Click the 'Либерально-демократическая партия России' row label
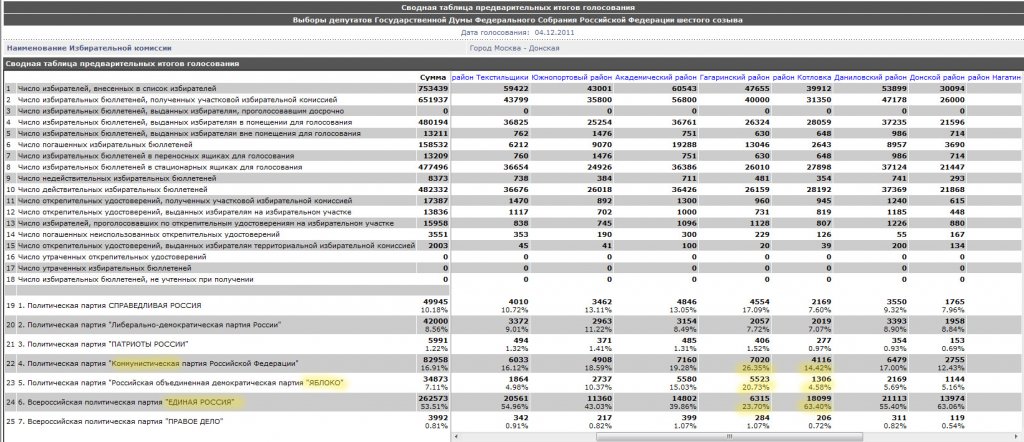Viewport: 1024px width, 442px height. tap(150, 324)
